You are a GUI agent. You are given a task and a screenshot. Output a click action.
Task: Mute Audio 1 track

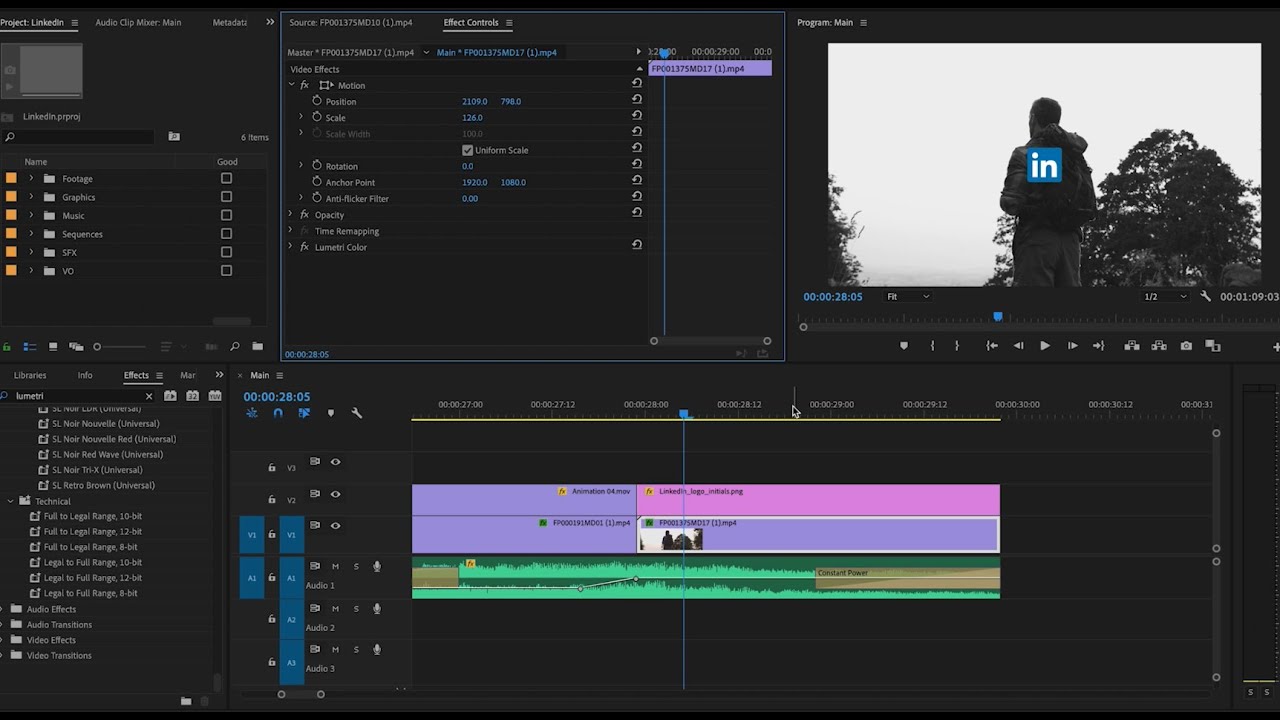pos(336,566)
